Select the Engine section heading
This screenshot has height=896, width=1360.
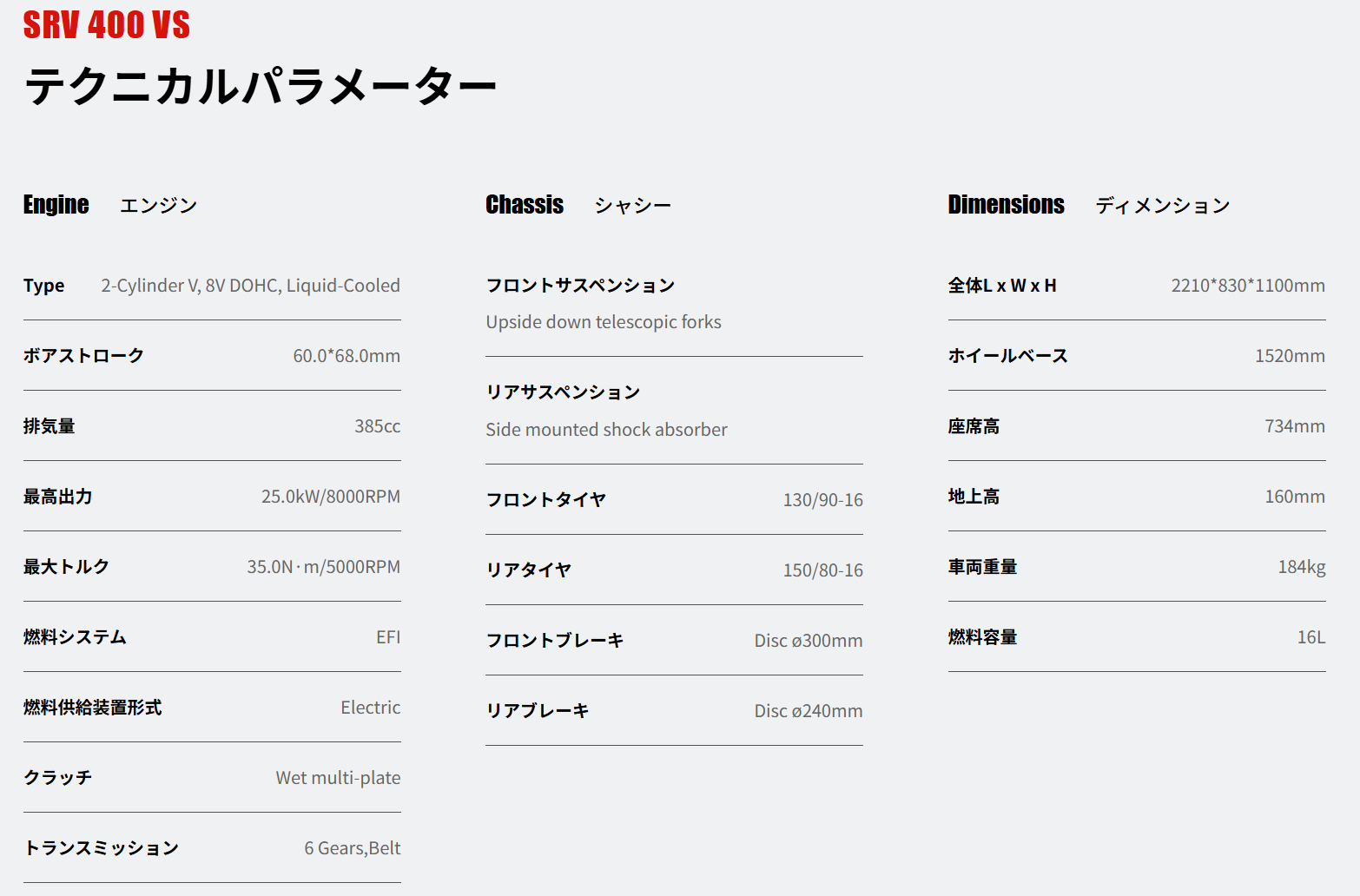[56, 205]
